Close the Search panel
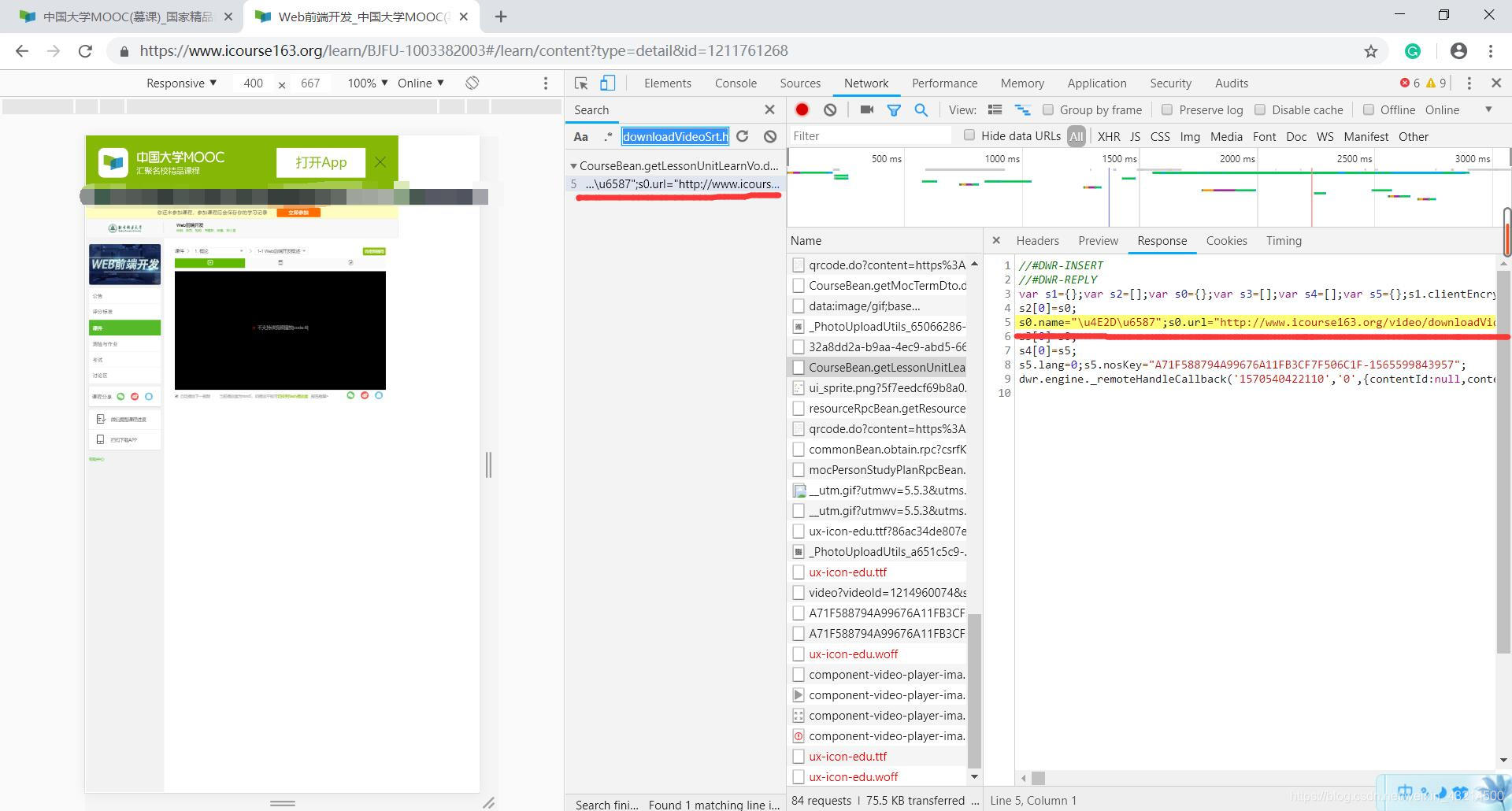 [x=769, y=110]
